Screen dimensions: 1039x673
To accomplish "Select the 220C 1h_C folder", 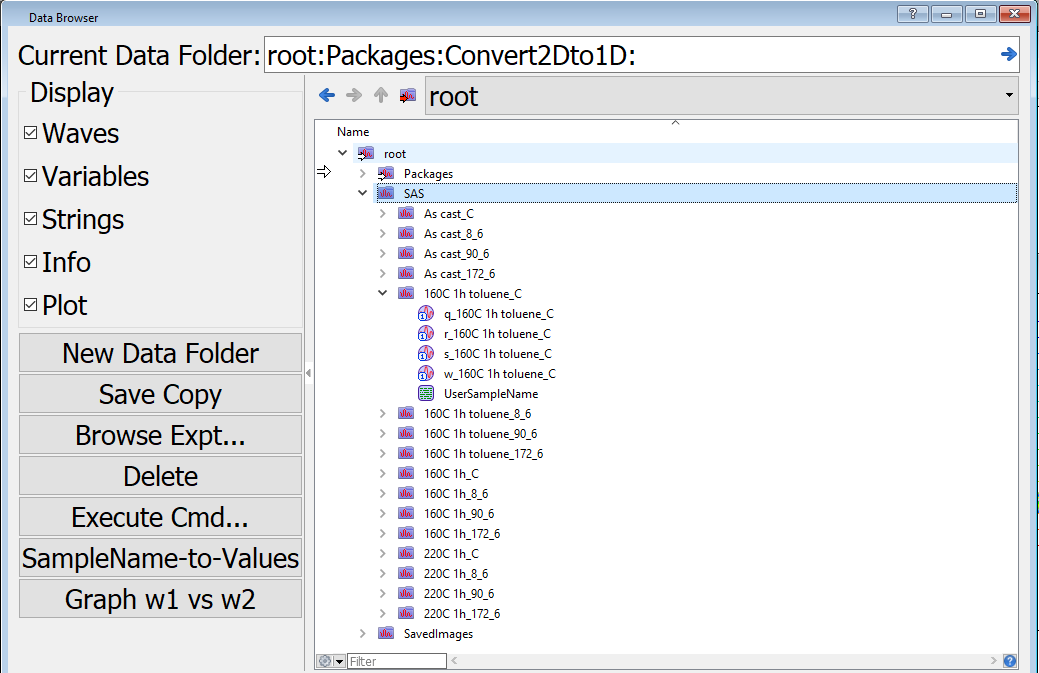I will [451, 554].
